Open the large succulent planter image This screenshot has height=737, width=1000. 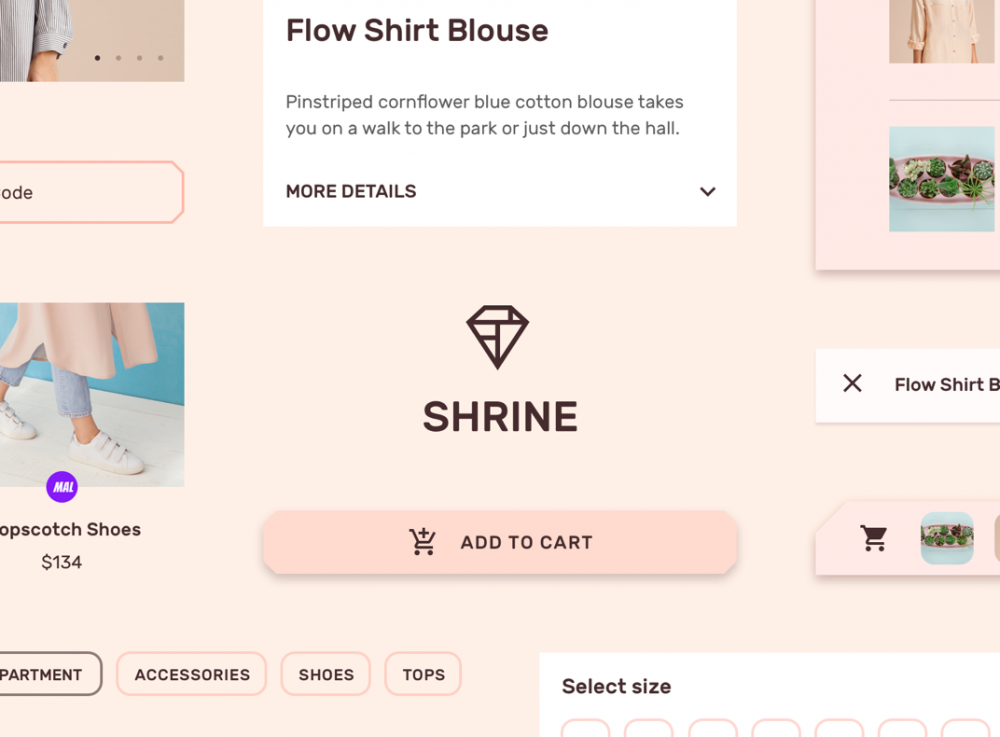[942, 179]
